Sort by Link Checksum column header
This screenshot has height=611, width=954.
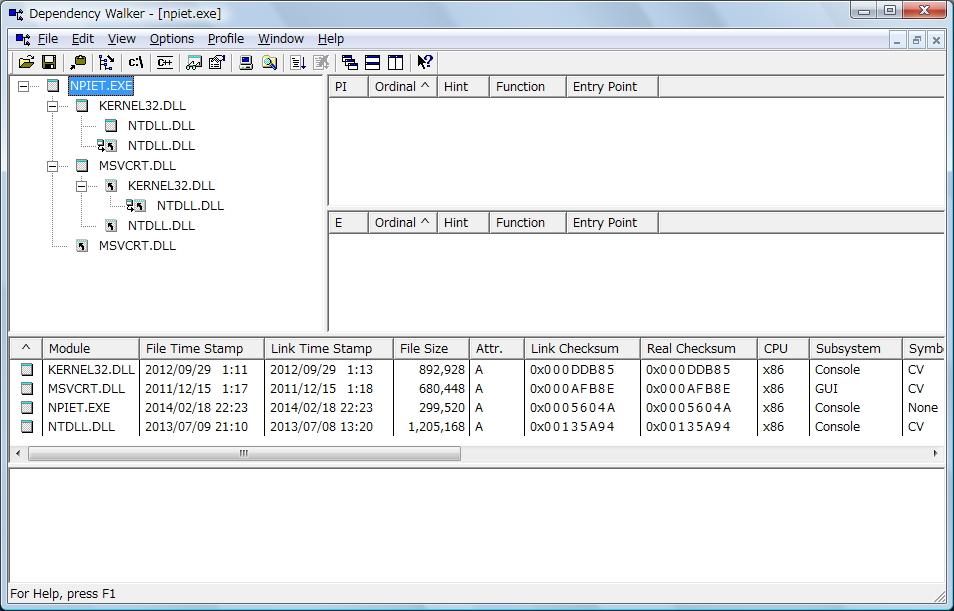[x=582, y=349]
